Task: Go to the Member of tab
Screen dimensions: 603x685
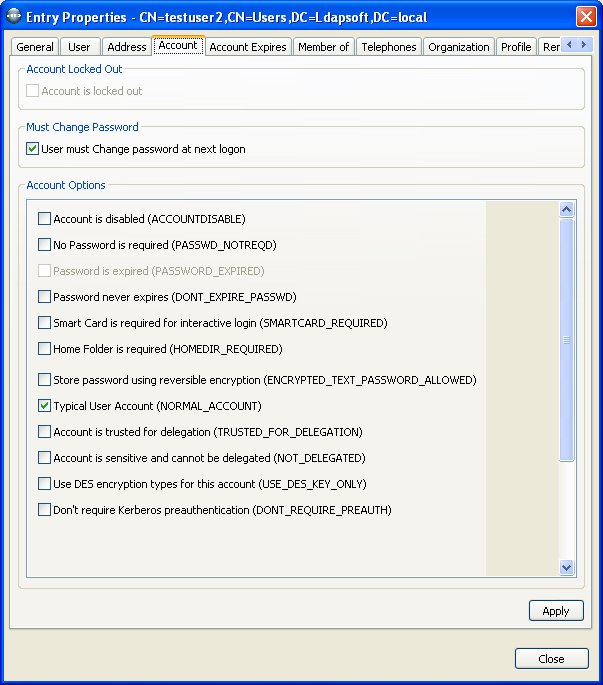Action: [323, 47]
